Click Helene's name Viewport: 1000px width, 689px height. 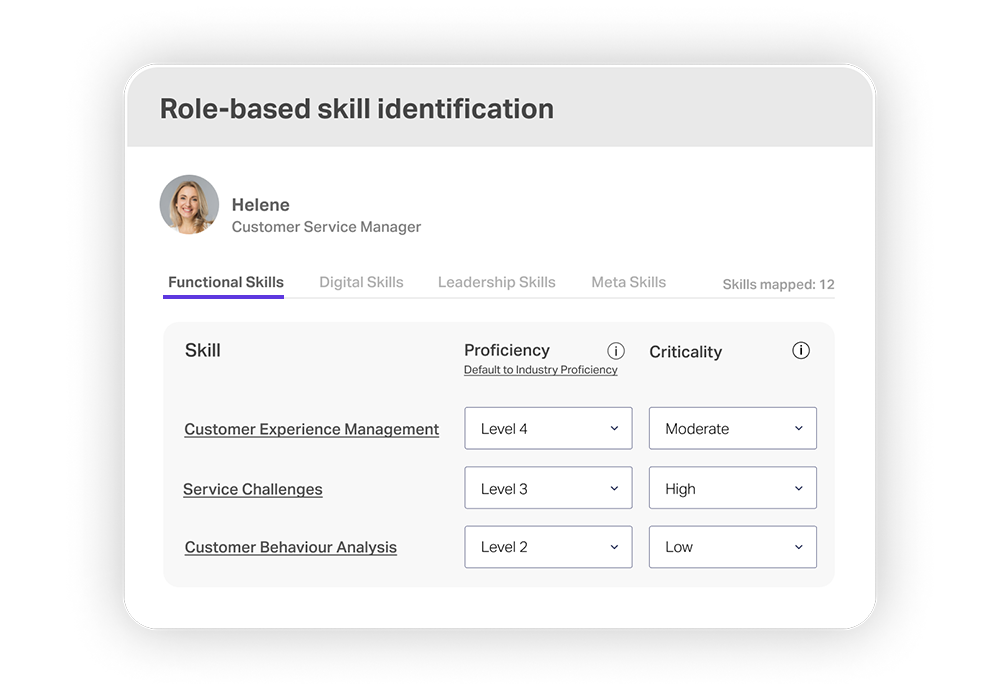(260, 204)
